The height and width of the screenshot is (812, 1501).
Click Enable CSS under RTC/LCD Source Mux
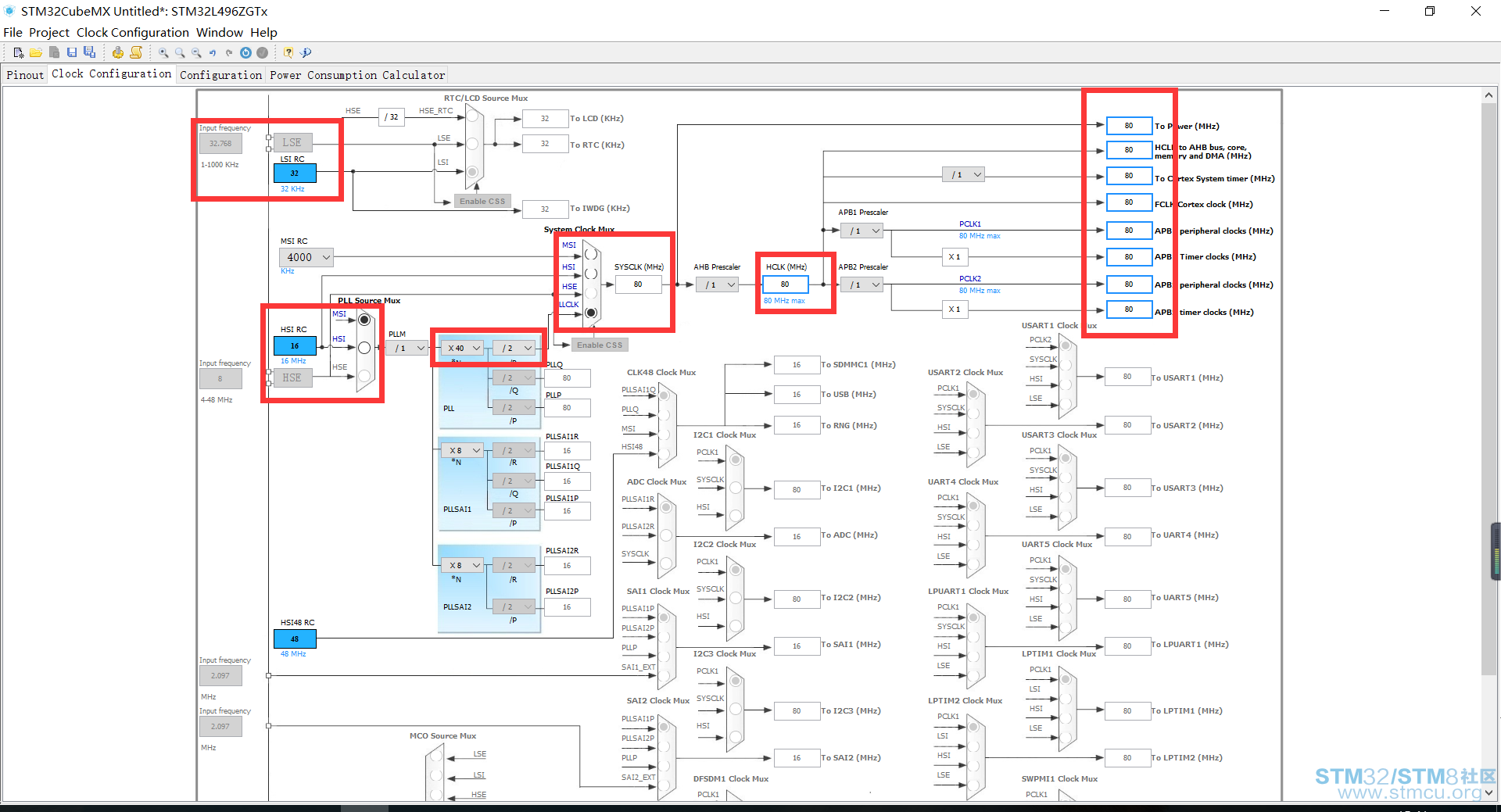[482, 201]
